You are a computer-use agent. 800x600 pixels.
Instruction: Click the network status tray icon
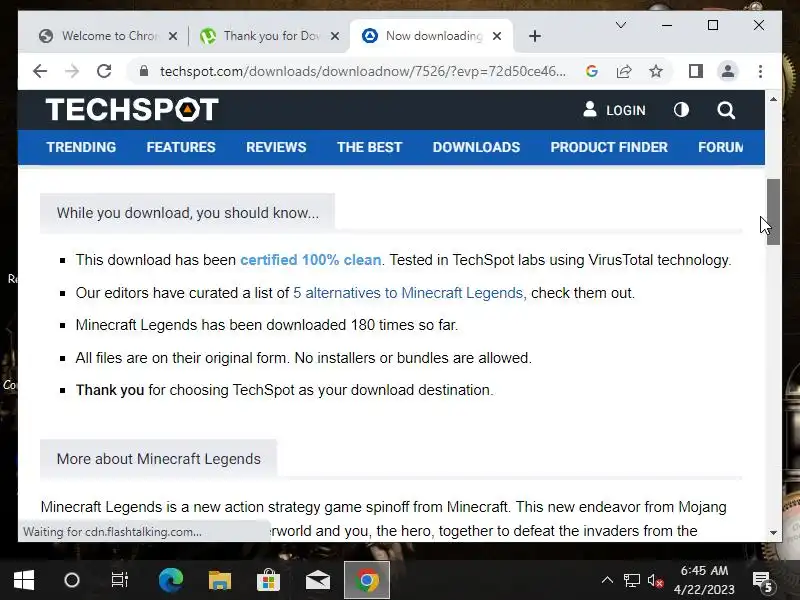click(631, 580)
